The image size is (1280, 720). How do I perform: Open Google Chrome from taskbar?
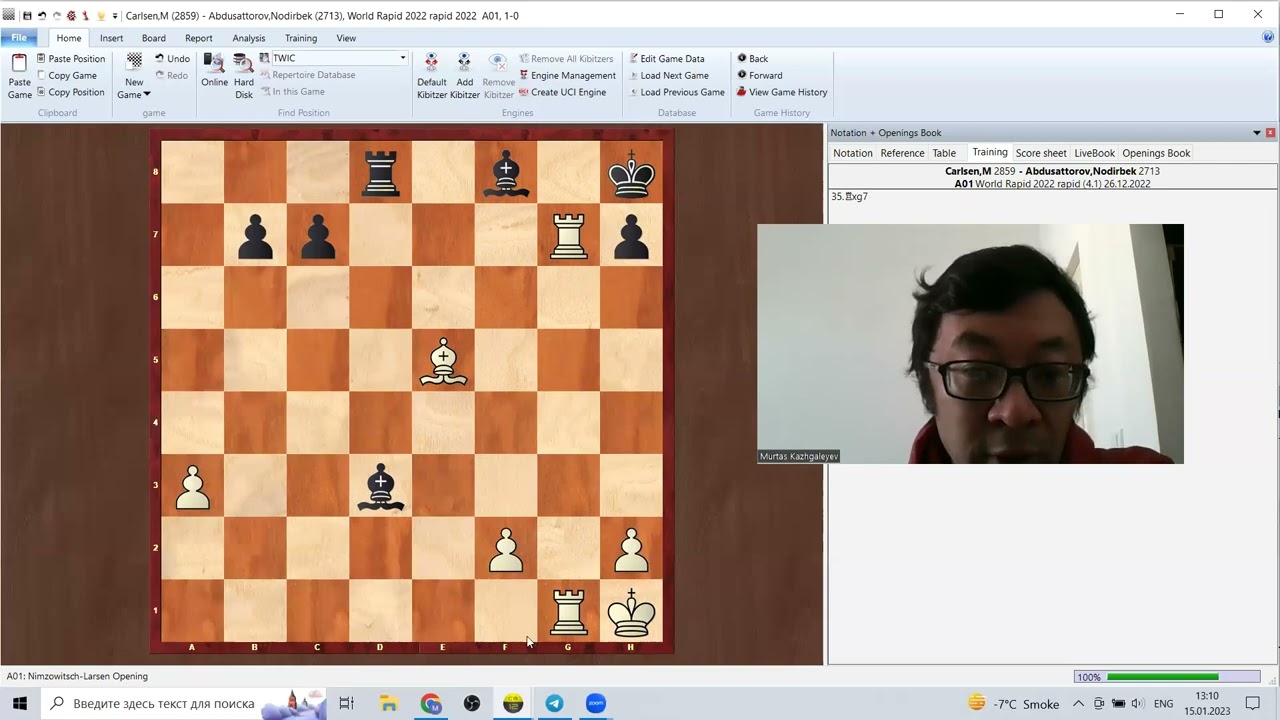point(431,703)
